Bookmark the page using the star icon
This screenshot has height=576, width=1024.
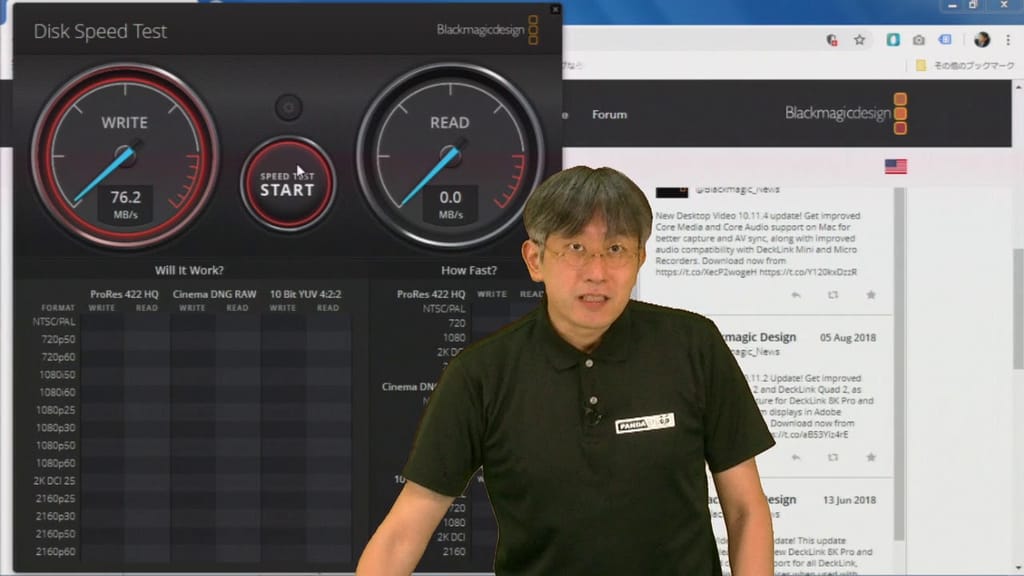(x=861, y=41)
